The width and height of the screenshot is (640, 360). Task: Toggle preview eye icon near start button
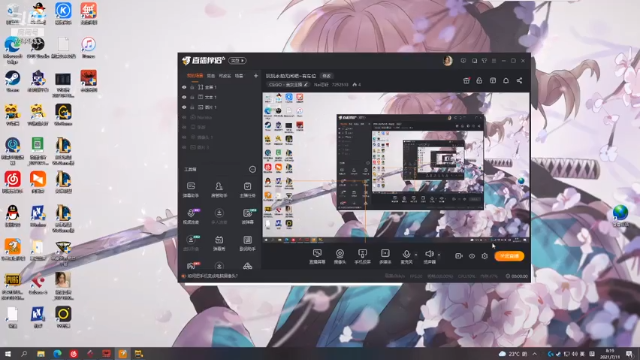click(472, 256)
